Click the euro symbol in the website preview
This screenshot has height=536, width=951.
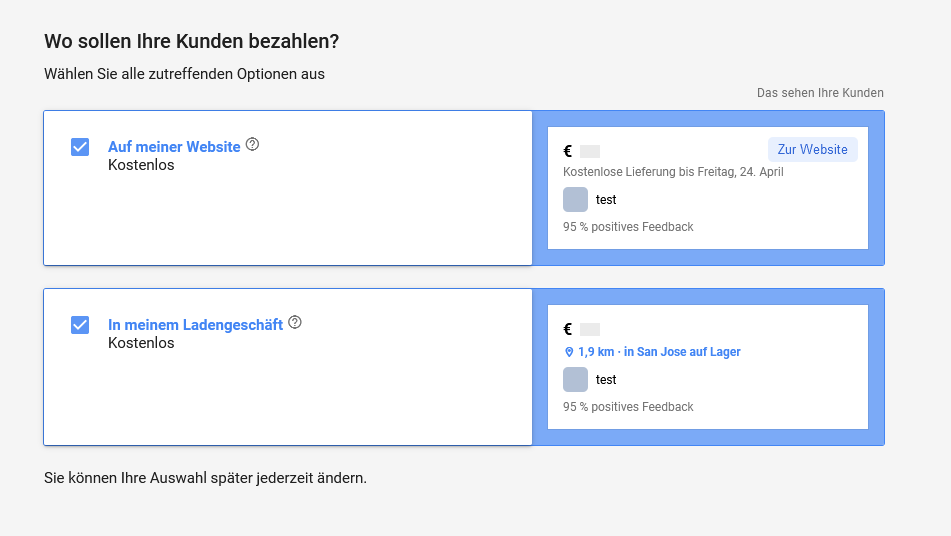tap(568, 151)
